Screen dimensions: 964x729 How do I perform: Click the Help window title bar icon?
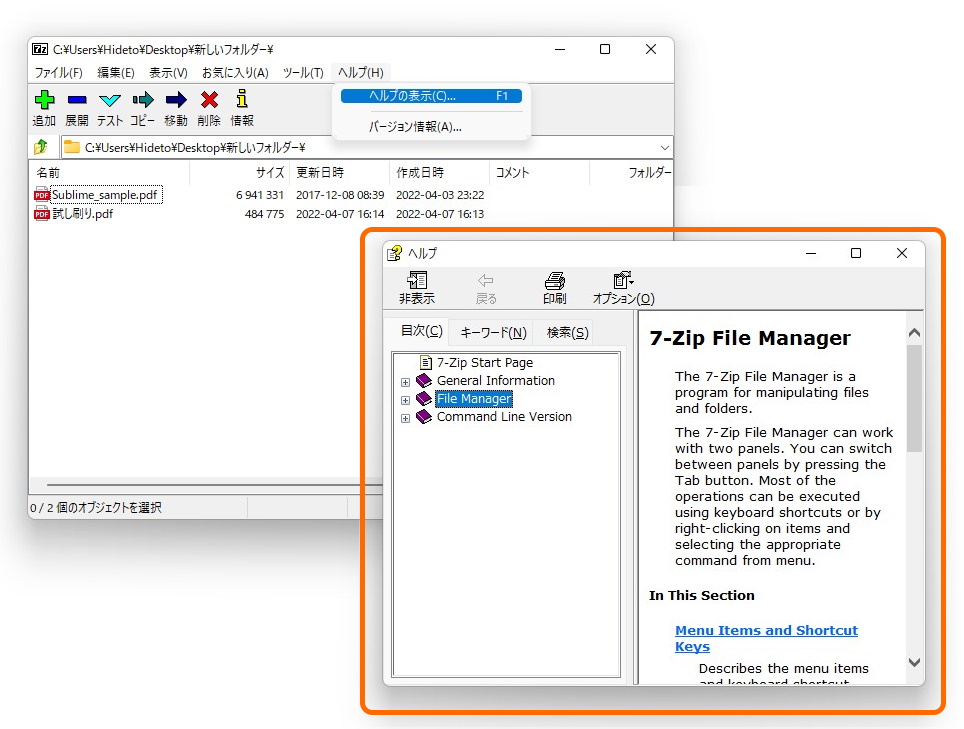click(394, 253)
